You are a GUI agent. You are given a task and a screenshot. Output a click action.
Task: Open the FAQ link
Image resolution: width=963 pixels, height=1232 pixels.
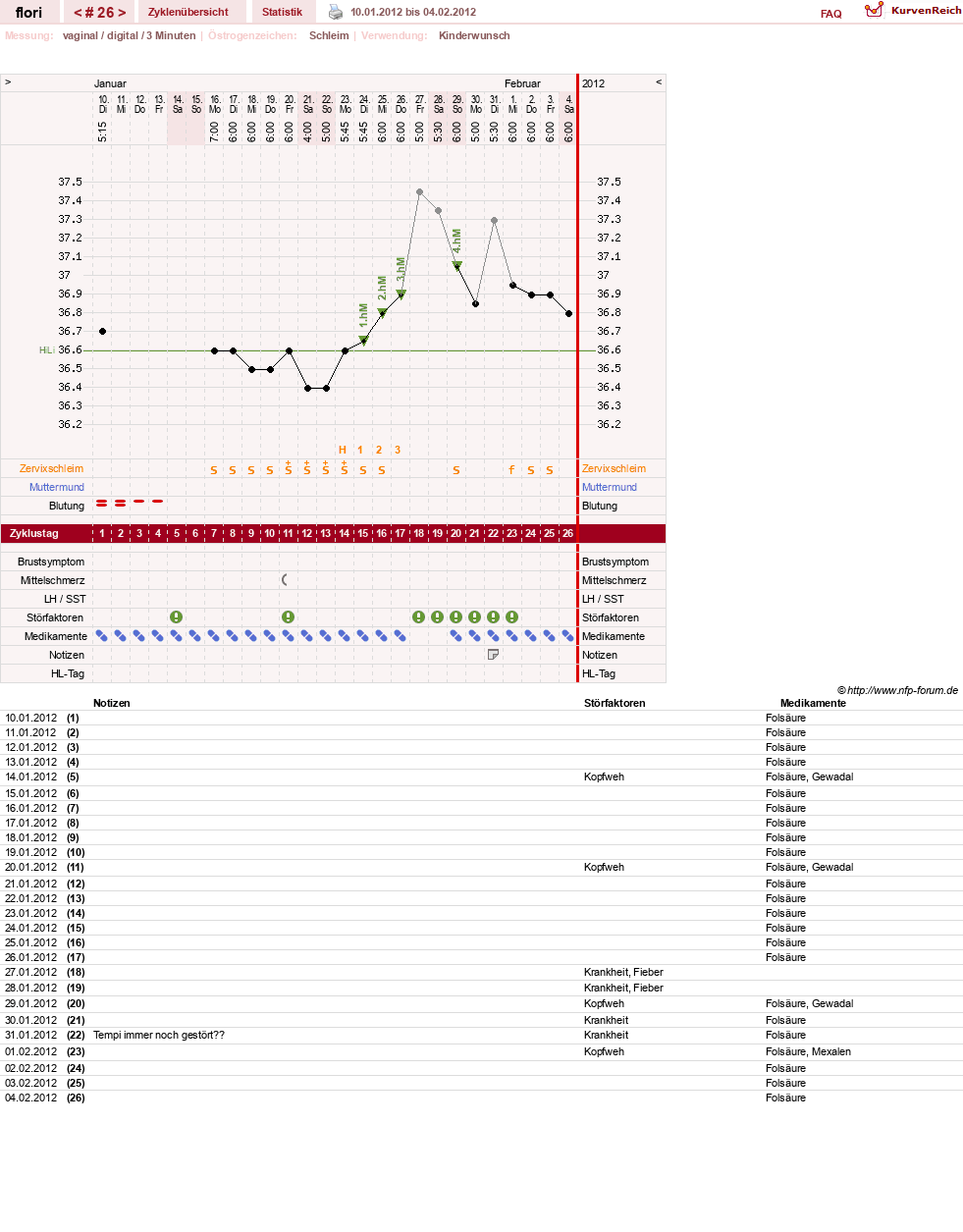coord(831,14)
